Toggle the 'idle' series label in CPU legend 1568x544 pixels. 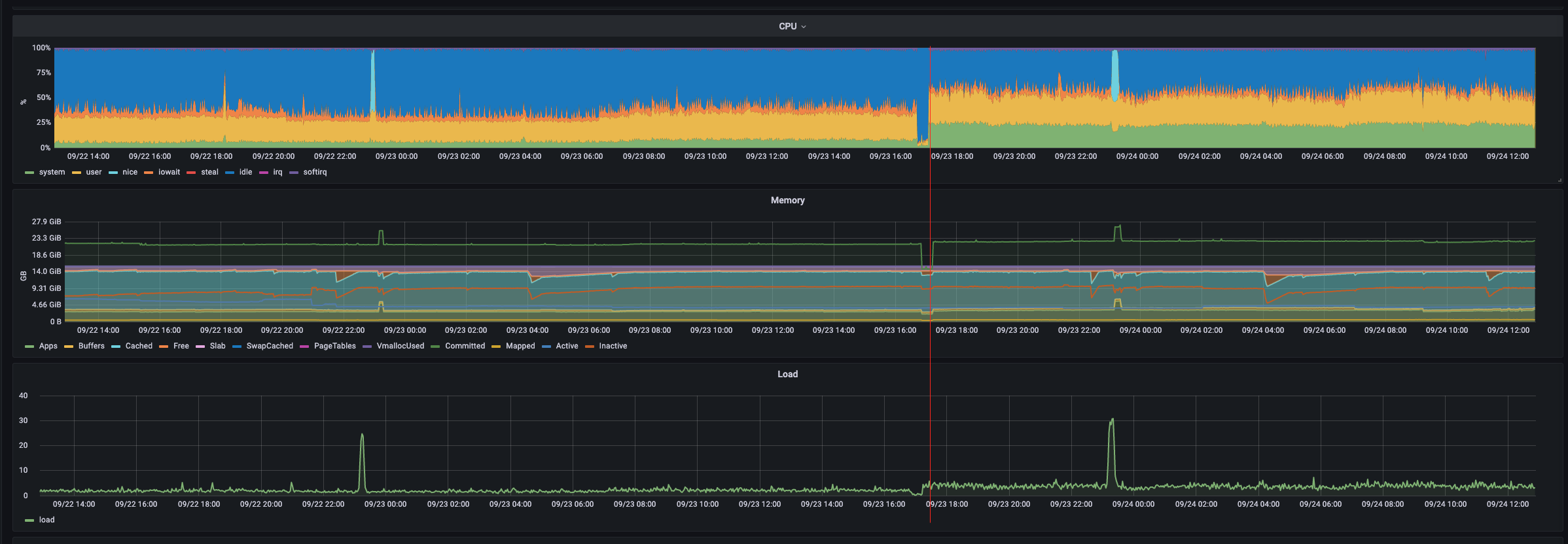click(245, 172)
